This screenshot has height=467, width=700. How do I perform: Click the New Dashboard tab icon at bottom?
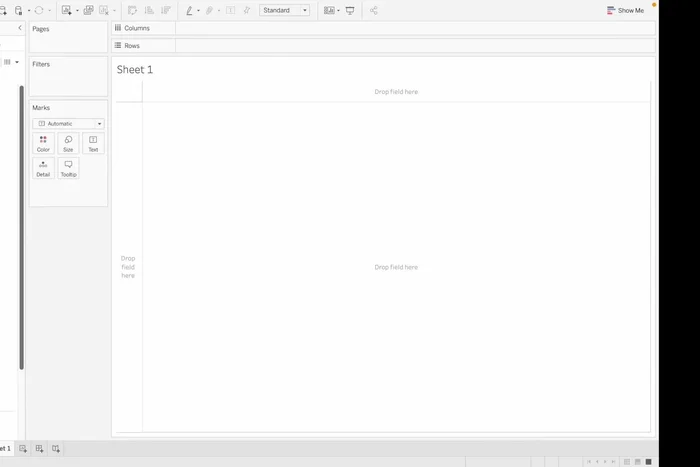(39, 449)
